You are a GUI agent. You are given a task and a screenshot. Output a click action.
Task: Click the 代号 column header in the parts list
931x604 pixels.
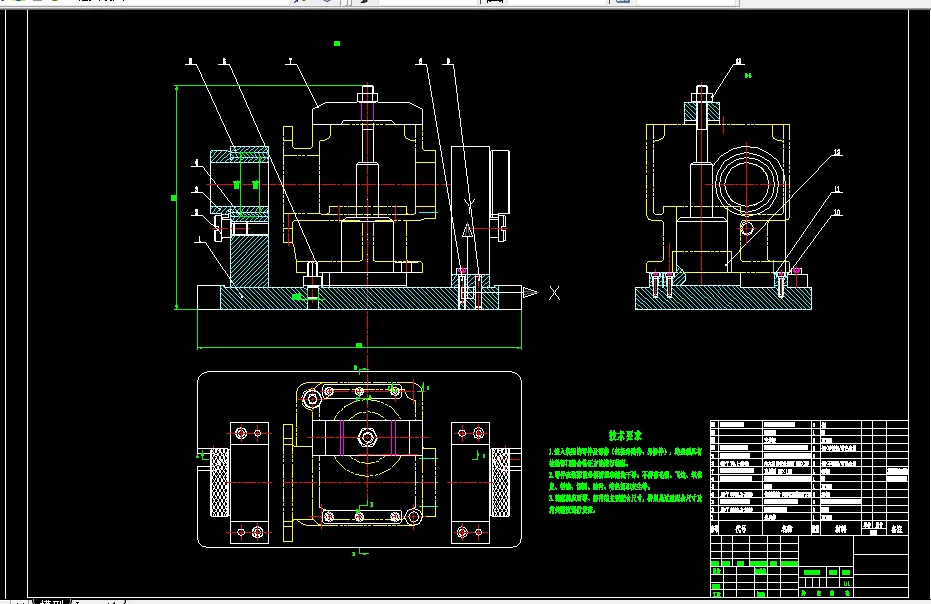740,529
